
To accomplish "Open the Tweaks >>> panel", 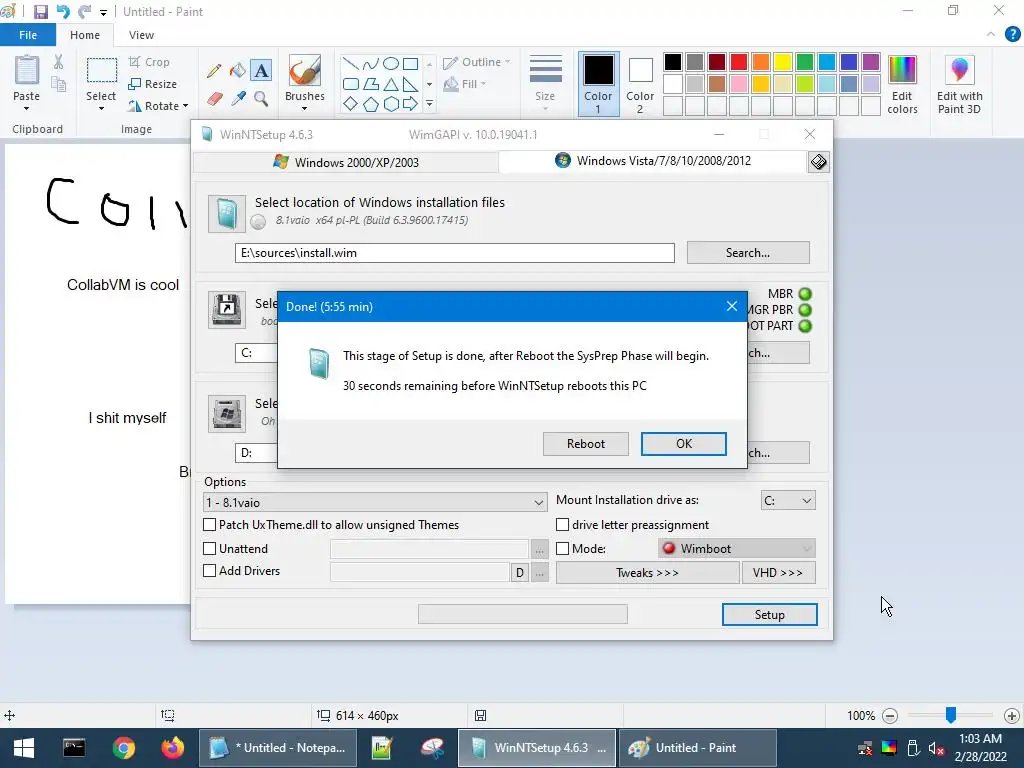I will click(647, 573).
